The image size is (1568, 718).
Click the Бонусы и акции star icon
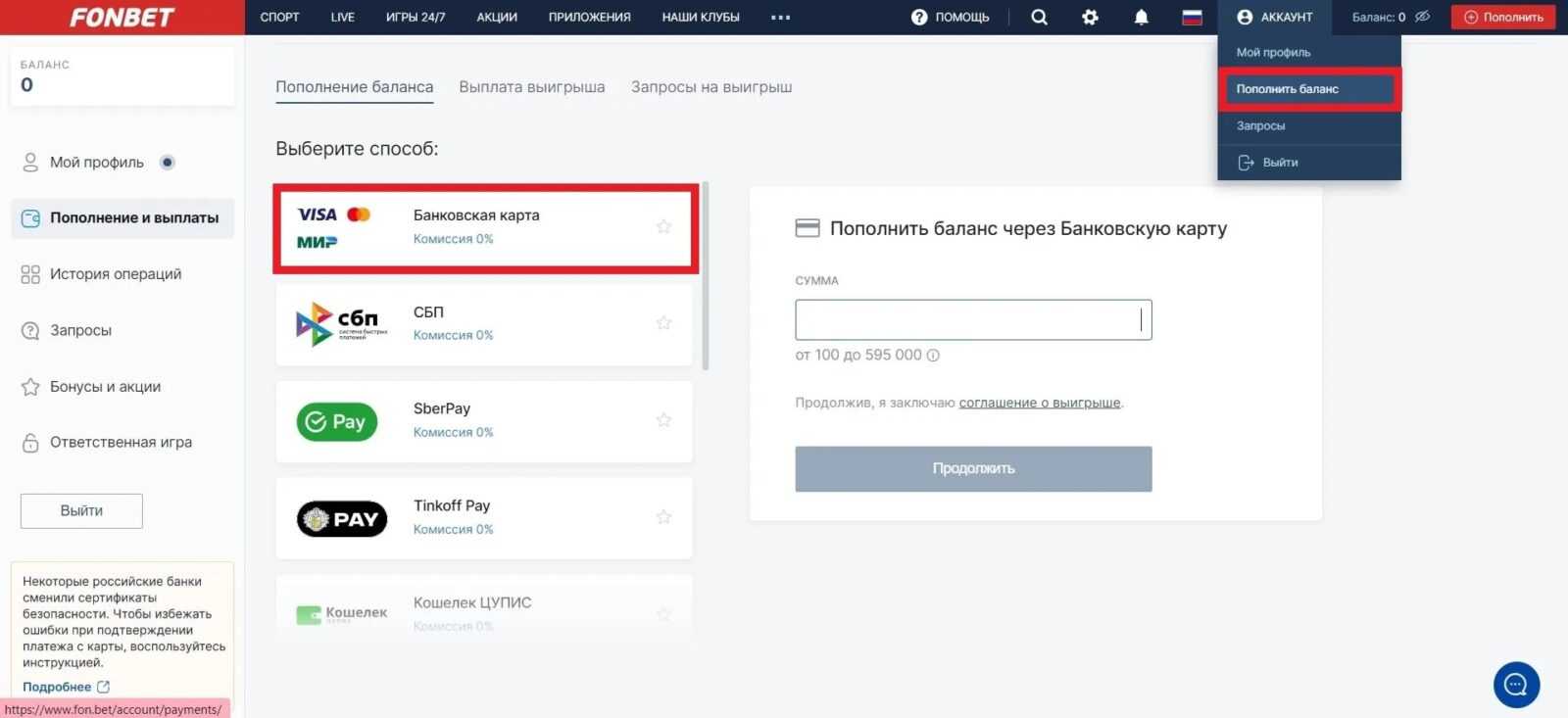pos(30,387)
